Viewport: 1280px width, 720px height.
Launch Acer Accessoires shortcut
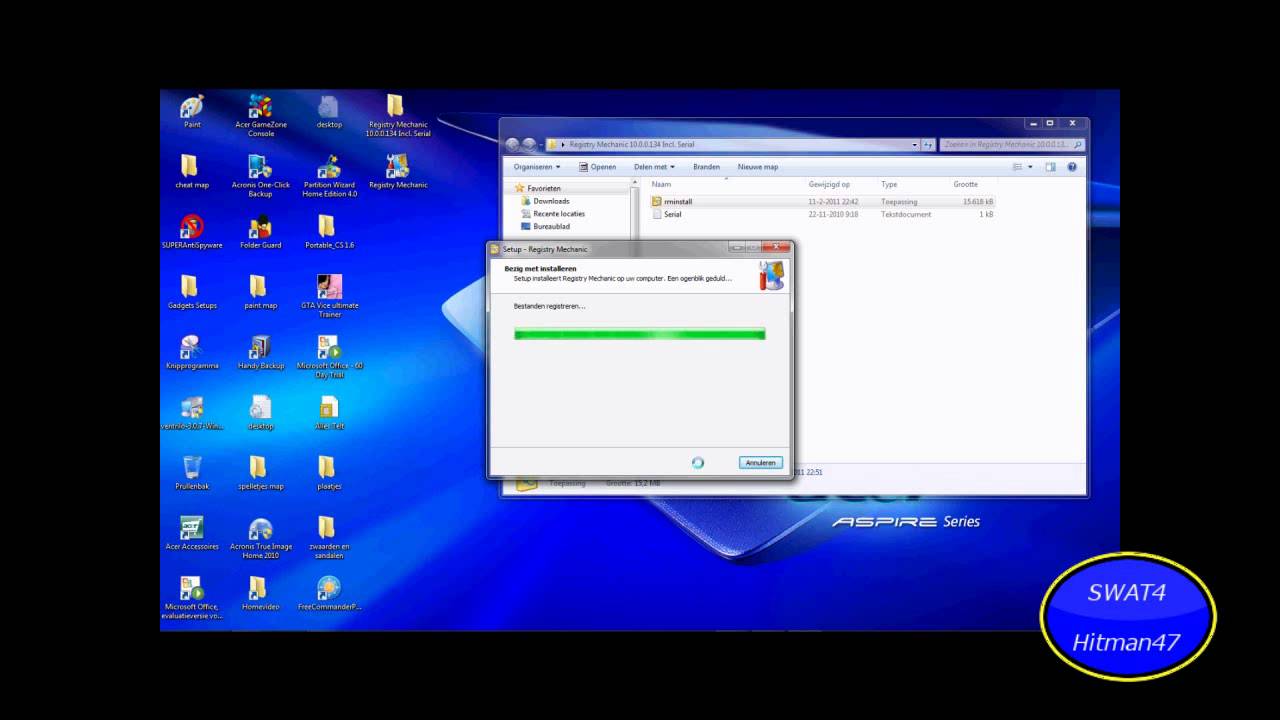coord(191,533)
